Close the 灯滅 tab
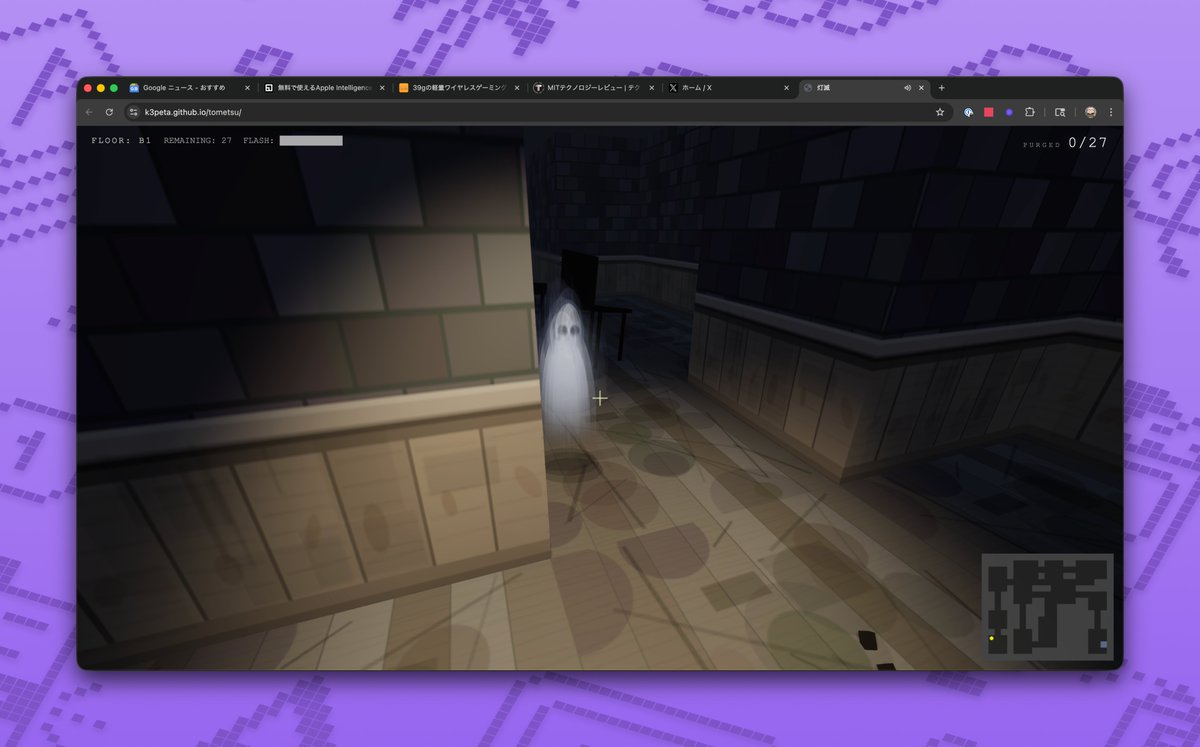 click(x=921, y=88)
